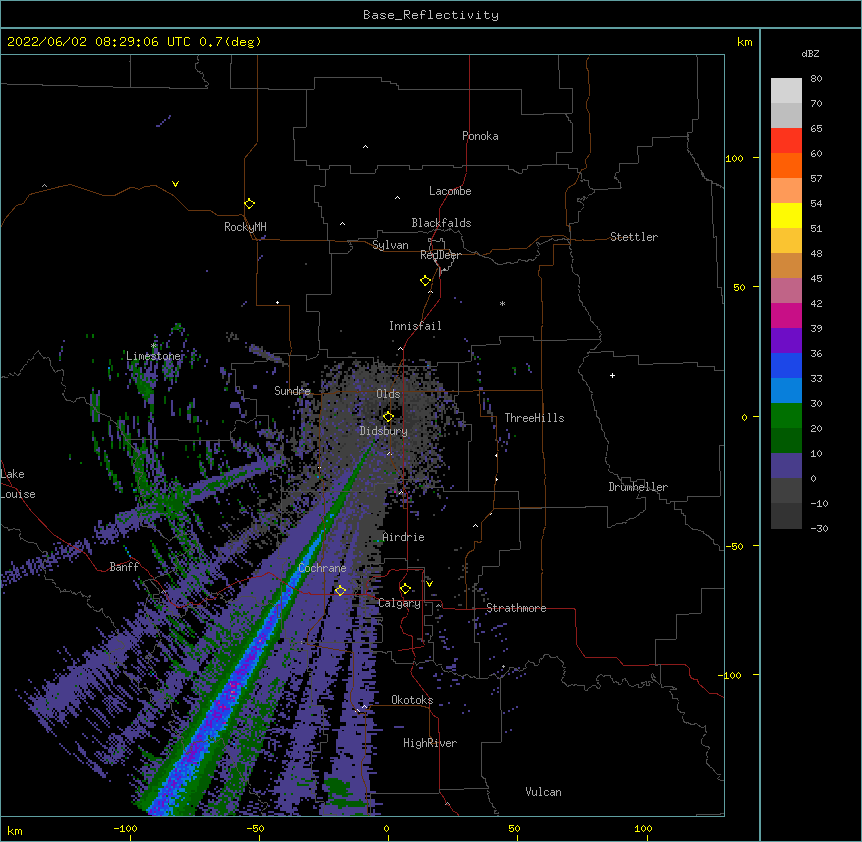Select the 65 dBZ red color swatch
Image resolution: width=862 pixels, height=842 pixels.
tap(786, 140)
